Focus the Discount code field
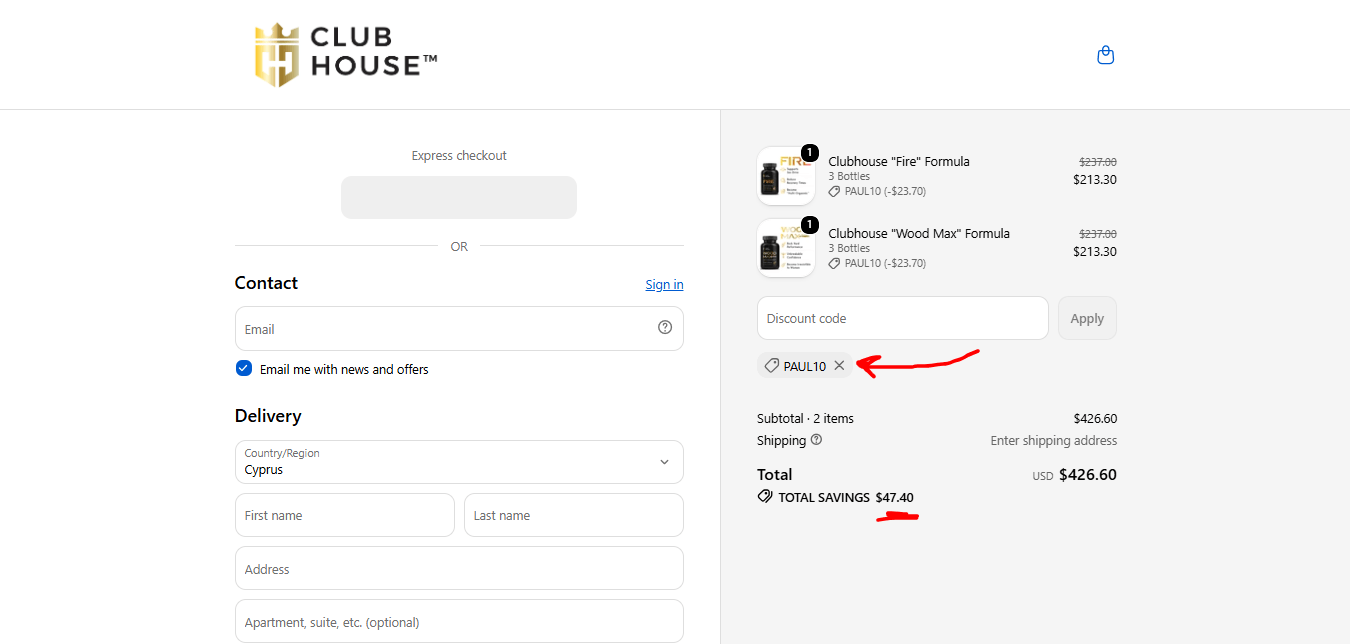This screenshot has height=644, width=1350. [x=903, y=318]
